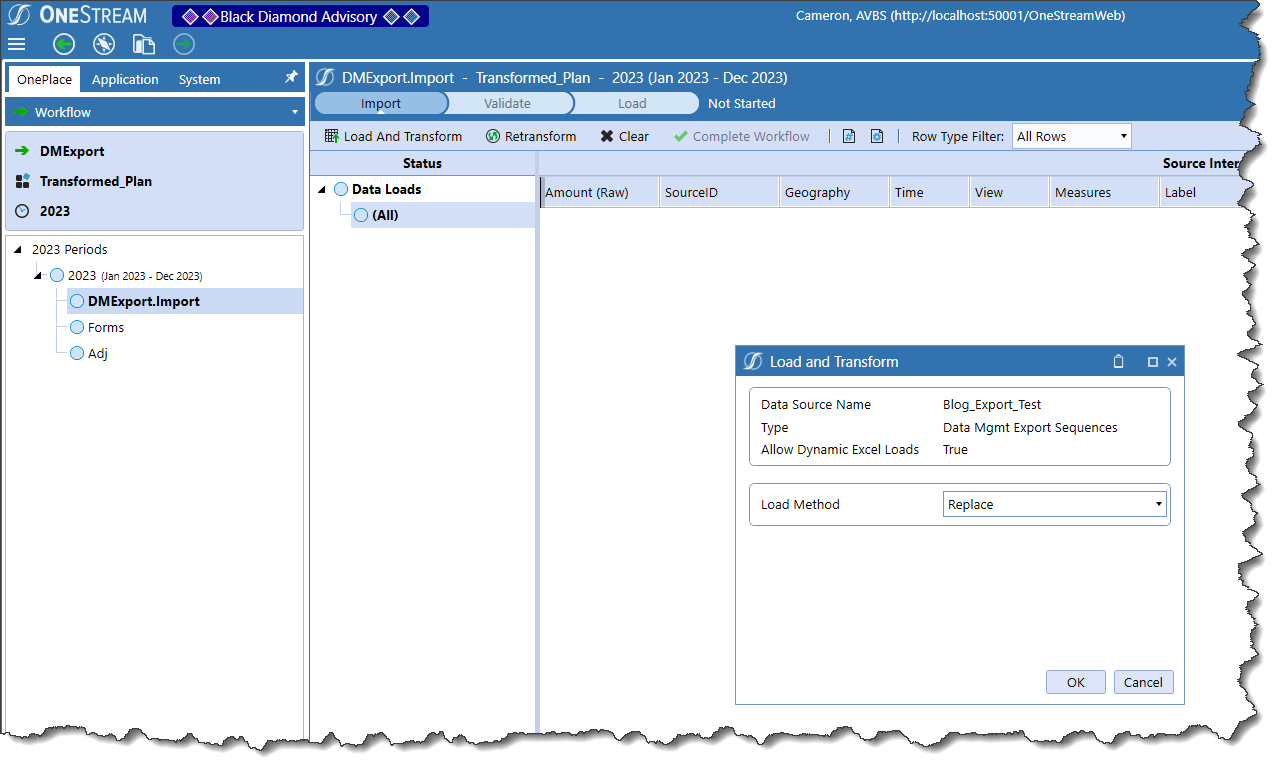Click the Clear toolbar button
The height and width of the screenshot is (770, 1285).
(x=624, y=136)
